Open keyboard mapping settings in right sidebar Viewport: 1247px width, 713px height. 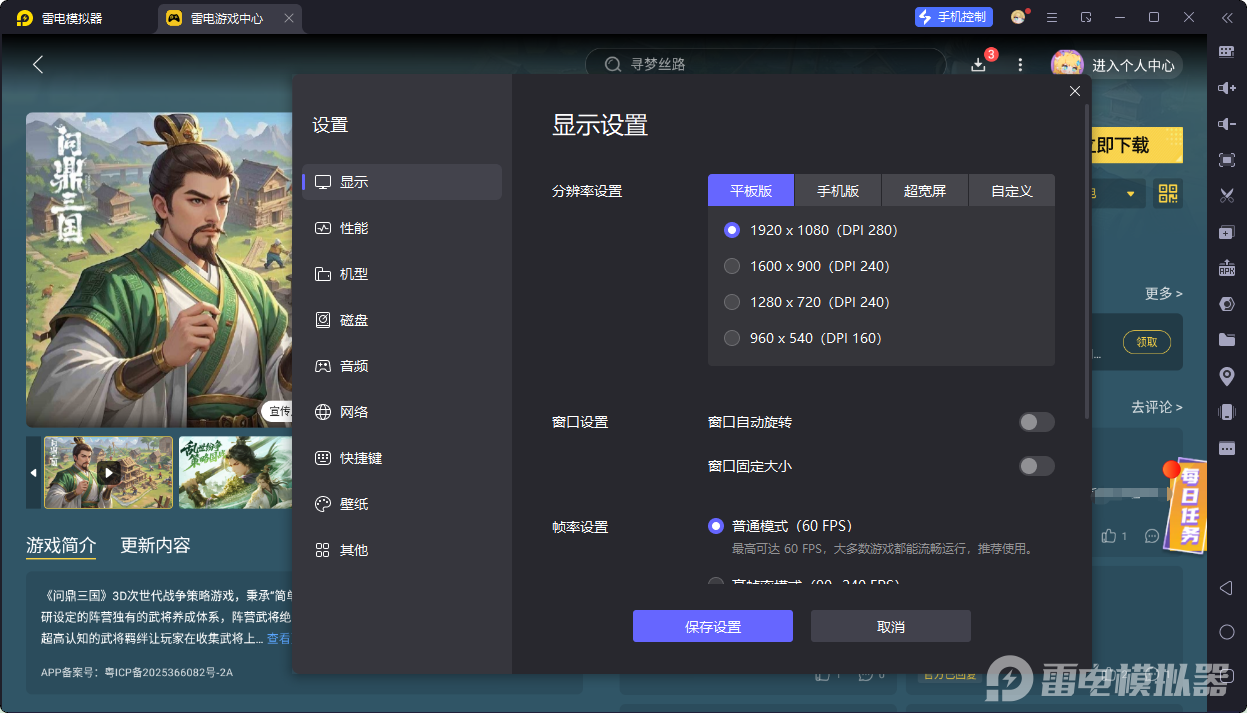click(1227, 52)
